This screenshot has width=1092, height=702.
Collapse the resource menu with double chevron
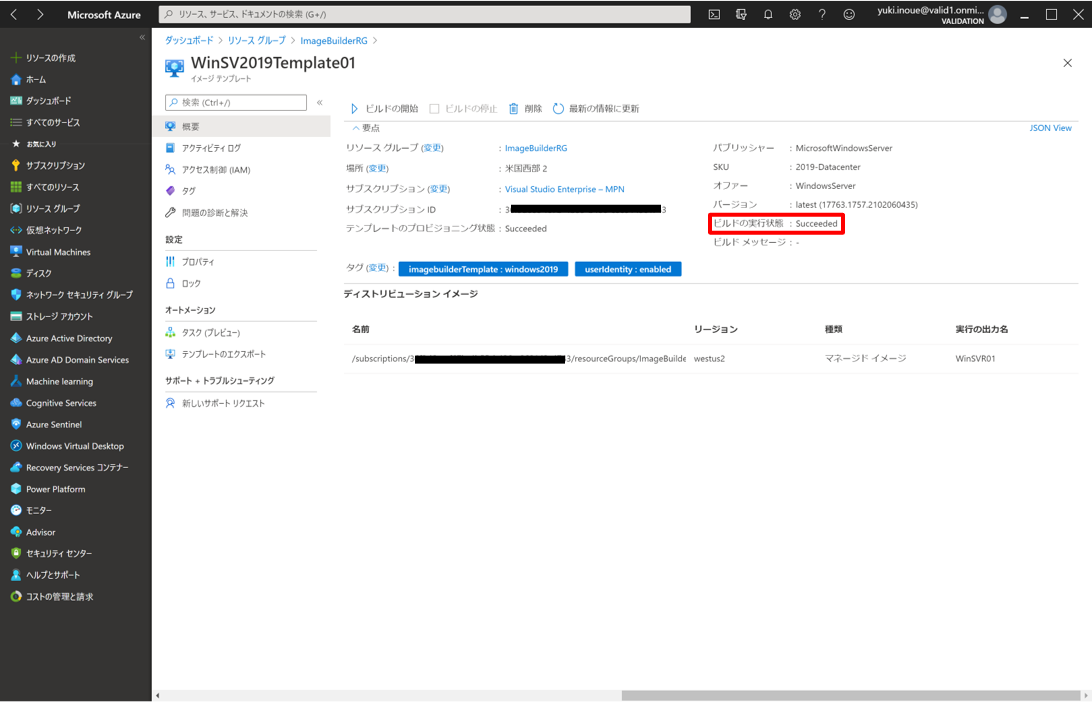pos(320,102)
